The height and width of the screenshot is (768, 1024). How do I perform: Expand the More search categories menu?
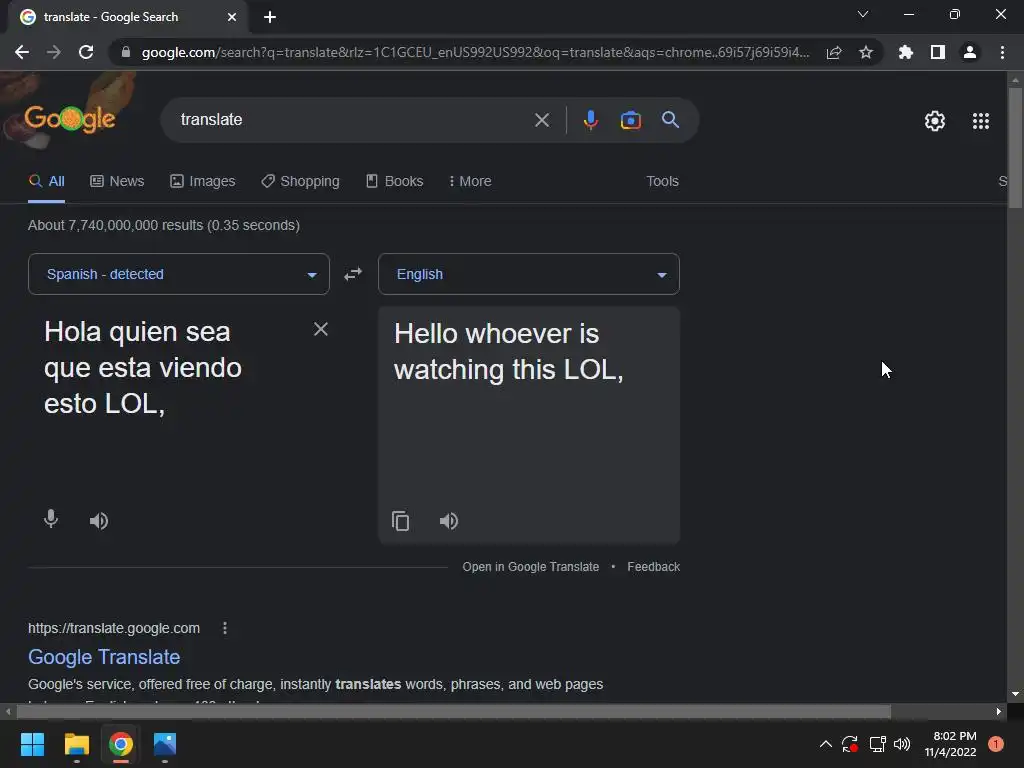pos(470,182)
